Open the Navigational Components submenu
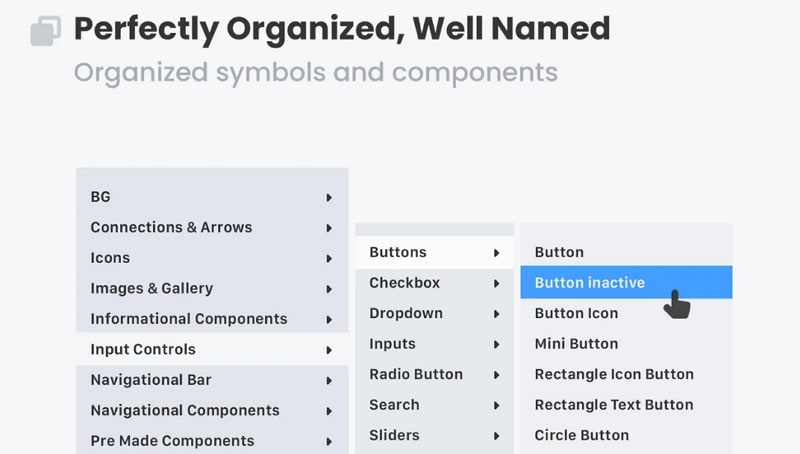Image resolution: width=800 pixels, height=454 pixels. point(185,410)
